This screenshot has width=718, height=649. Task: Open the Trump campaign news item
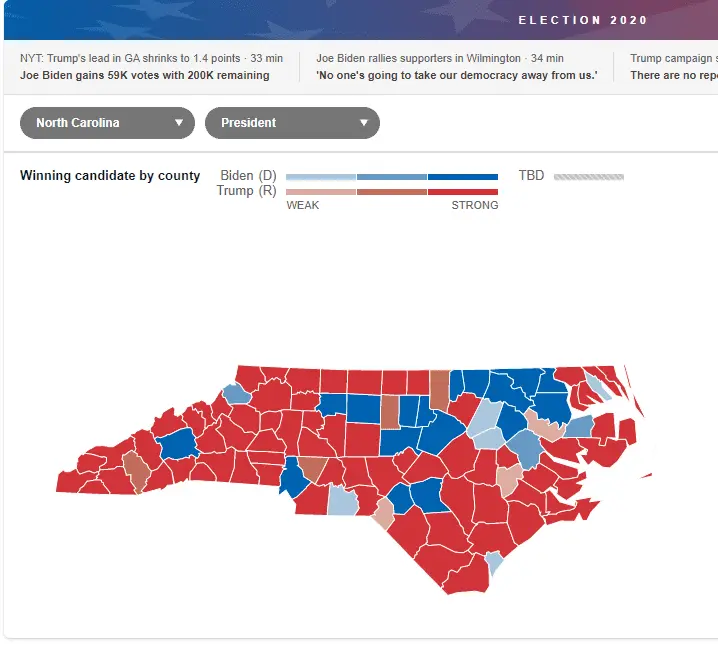(674, 67)
